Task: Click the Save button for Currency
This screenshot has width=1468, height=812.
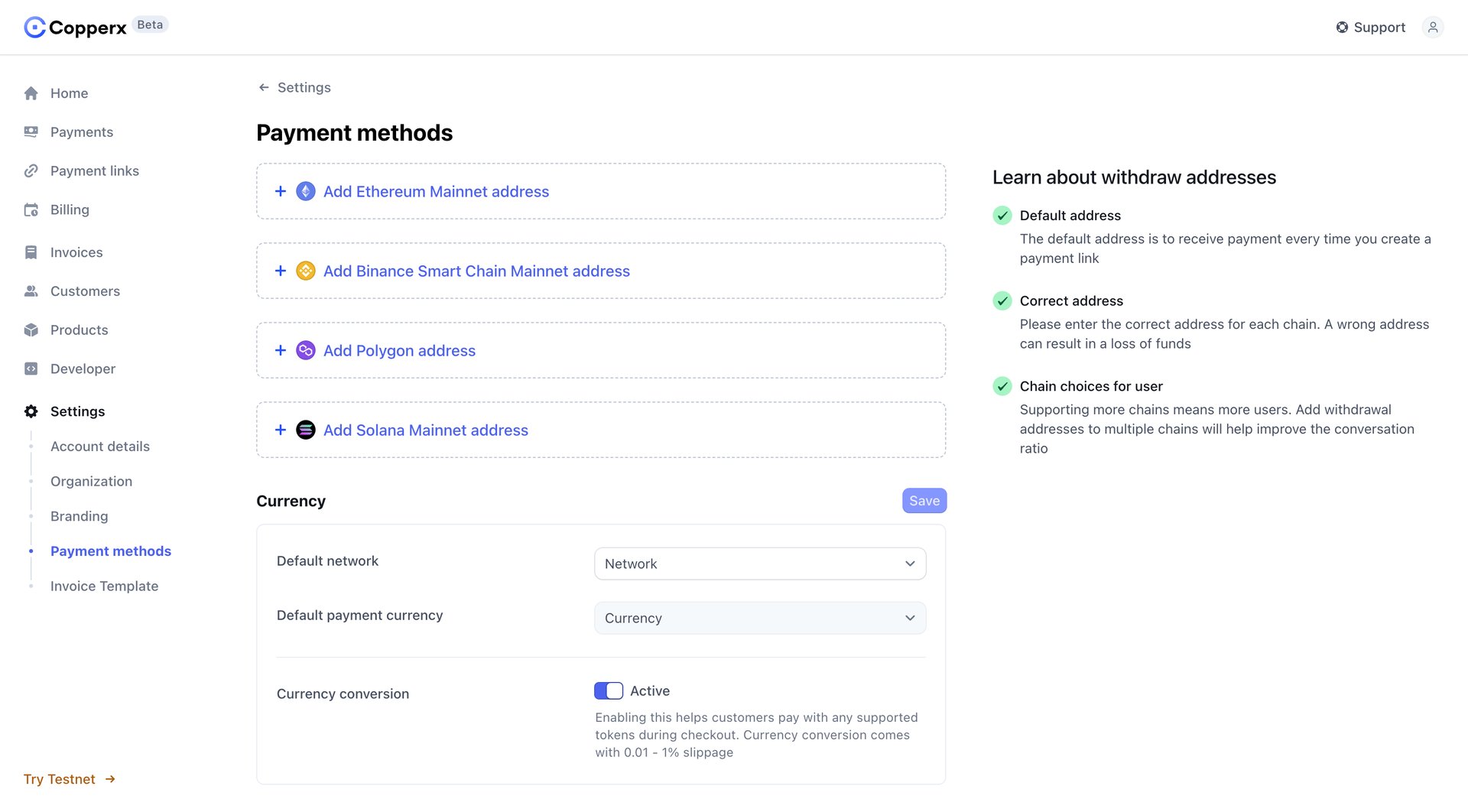Action: coord(924,500)
